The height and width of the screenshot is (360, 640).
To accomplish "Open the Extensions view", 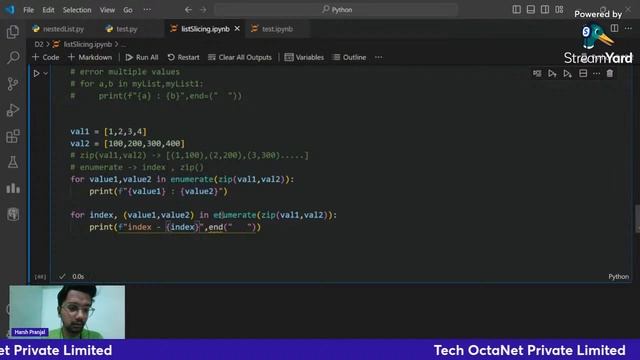I will [x=13, y=136].
